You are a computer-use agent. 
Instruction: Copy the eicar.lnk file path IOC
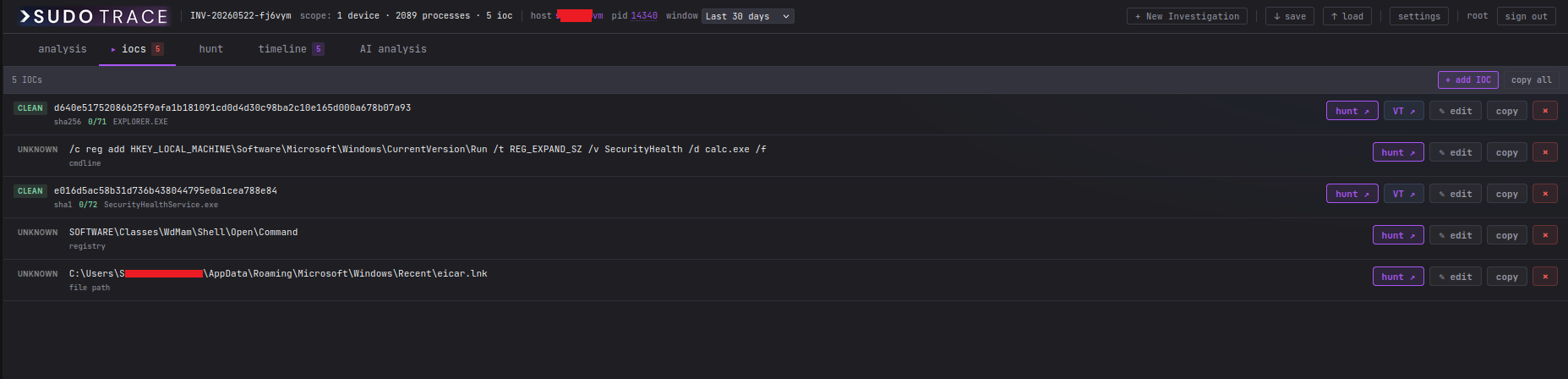[x=1507, y=277]
